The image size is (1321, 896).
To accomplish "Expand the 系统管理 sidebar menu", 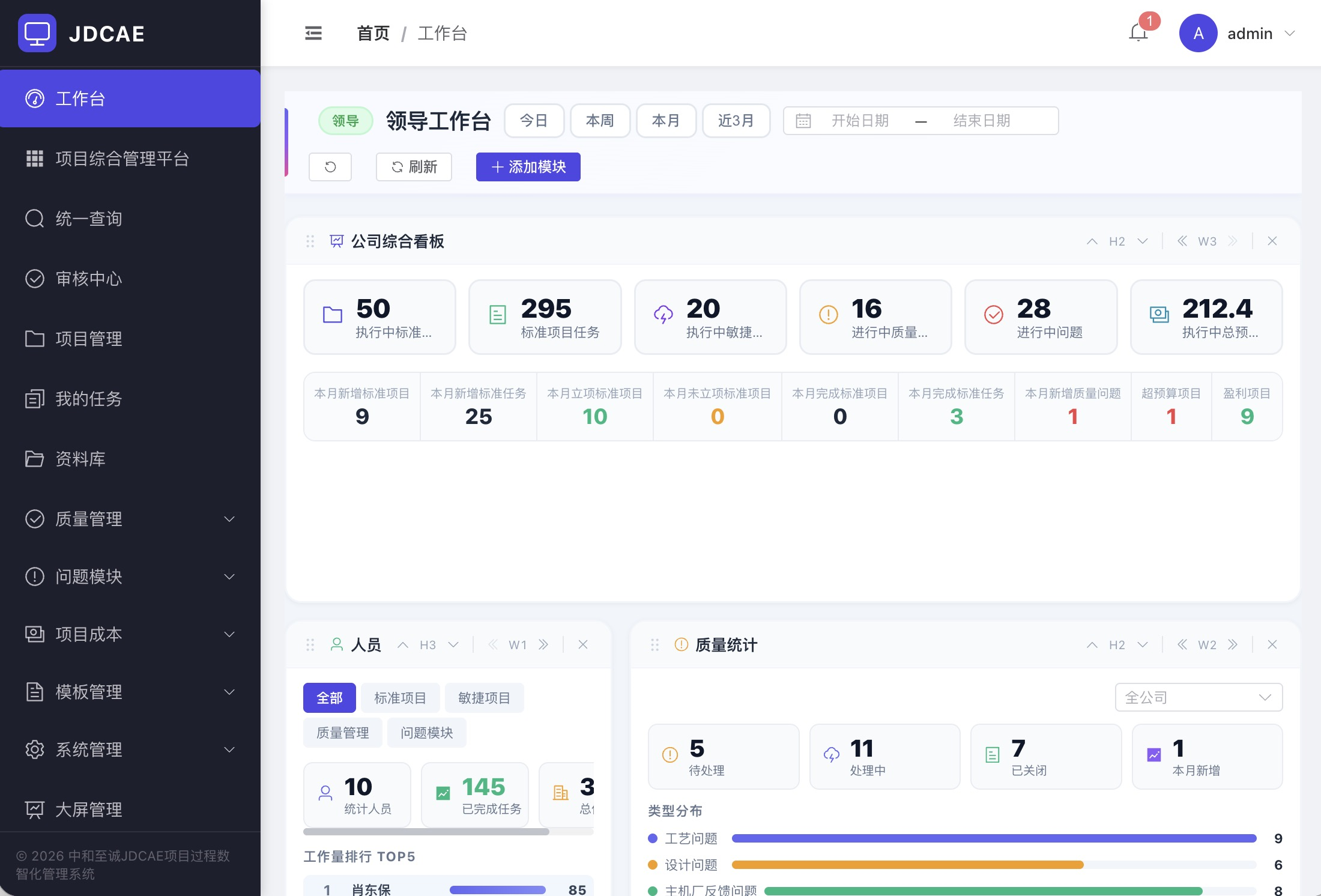I will click(229, 749).
